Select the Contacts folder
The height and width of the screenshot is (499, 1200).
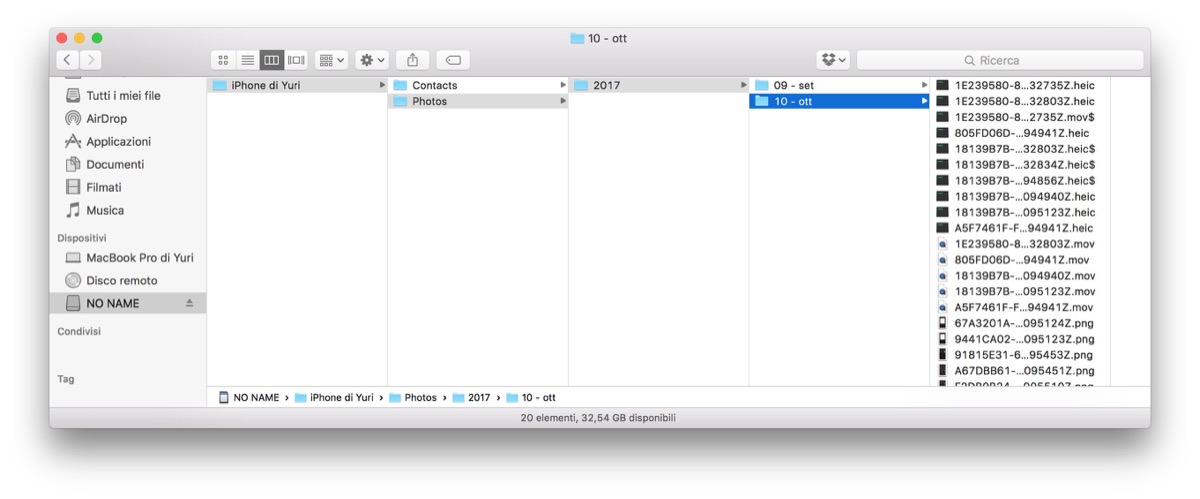pos(478,85)
